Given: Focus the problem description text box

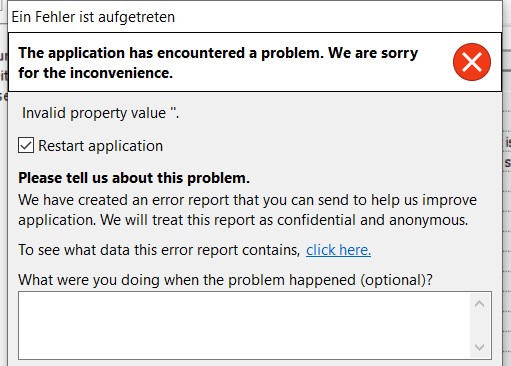Looking at the screenshot, I should pos(244,325).
